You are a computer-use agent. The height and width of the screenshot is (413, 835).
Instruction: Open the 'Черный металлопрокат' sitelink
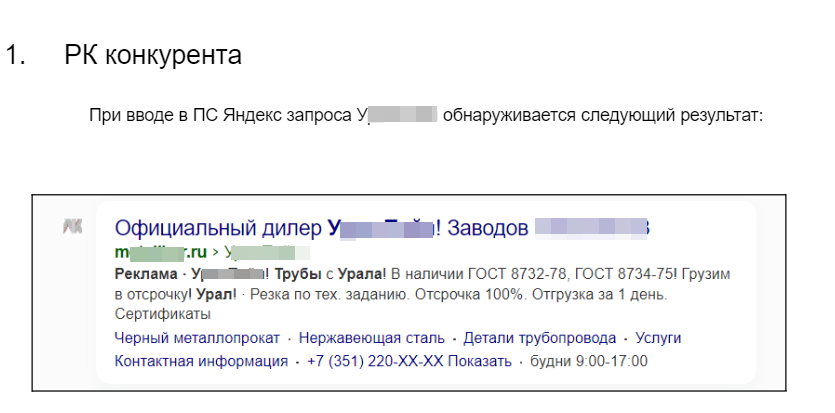point(197,338)
